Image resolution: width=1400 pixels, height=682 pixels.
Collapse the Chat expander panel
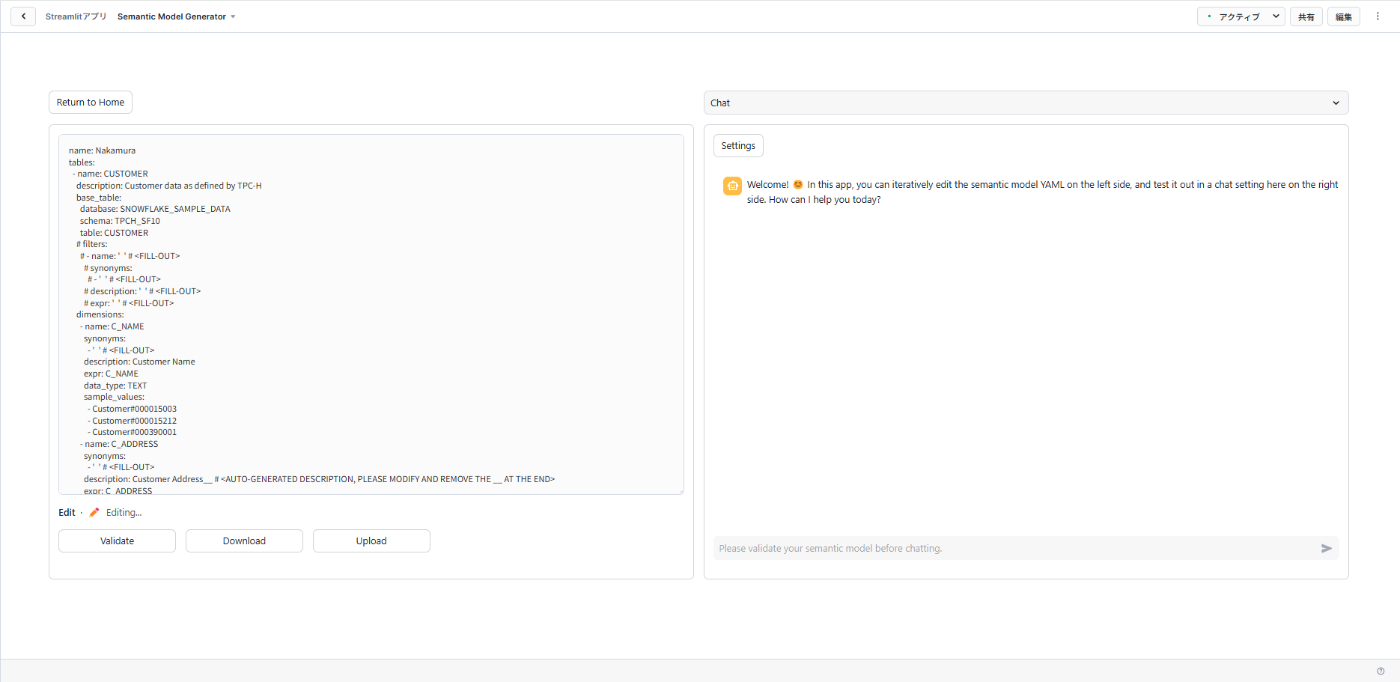pyautogui.click(x=1335, y=102)
